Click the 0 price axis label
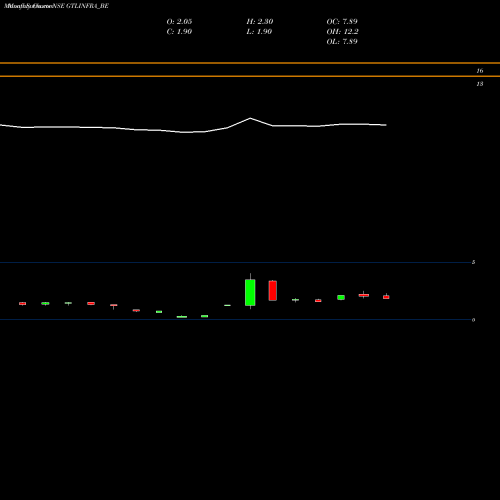The image size is (500, 500). tap(473, 320)
